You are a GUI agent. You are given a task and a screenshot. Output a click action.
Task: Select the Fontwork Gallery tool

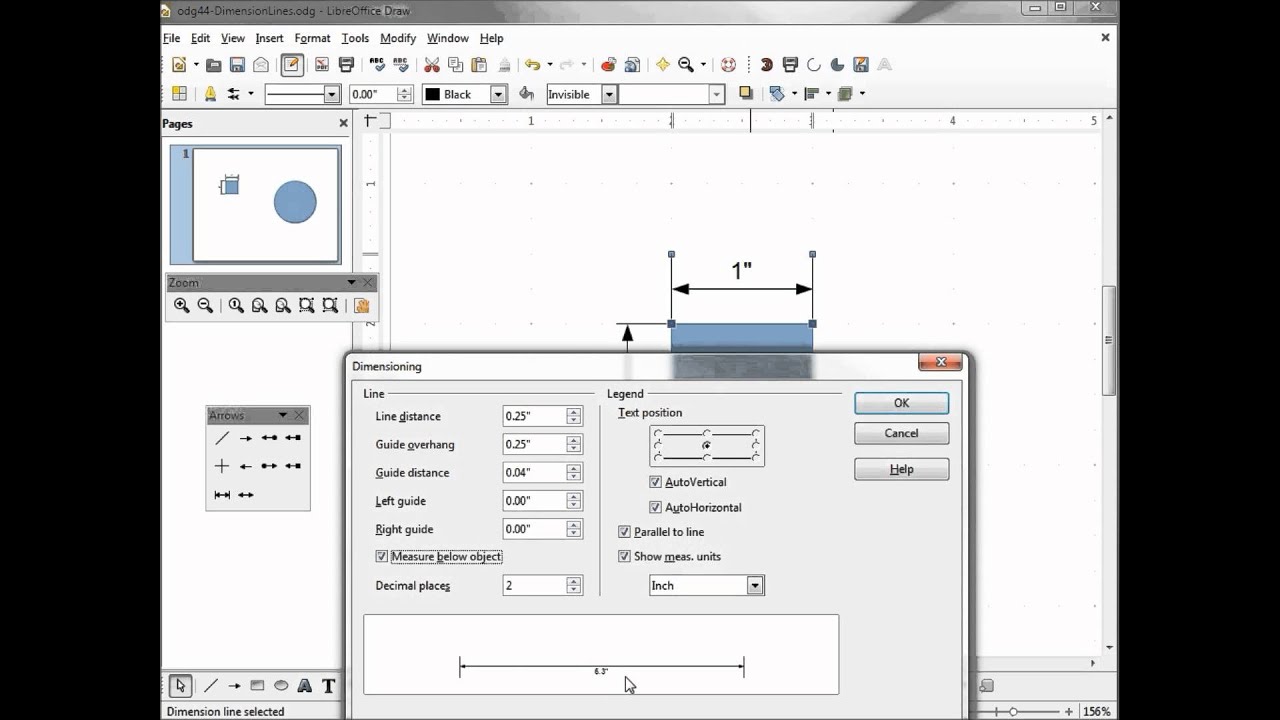pyautogui.click(x=304, y=685)
